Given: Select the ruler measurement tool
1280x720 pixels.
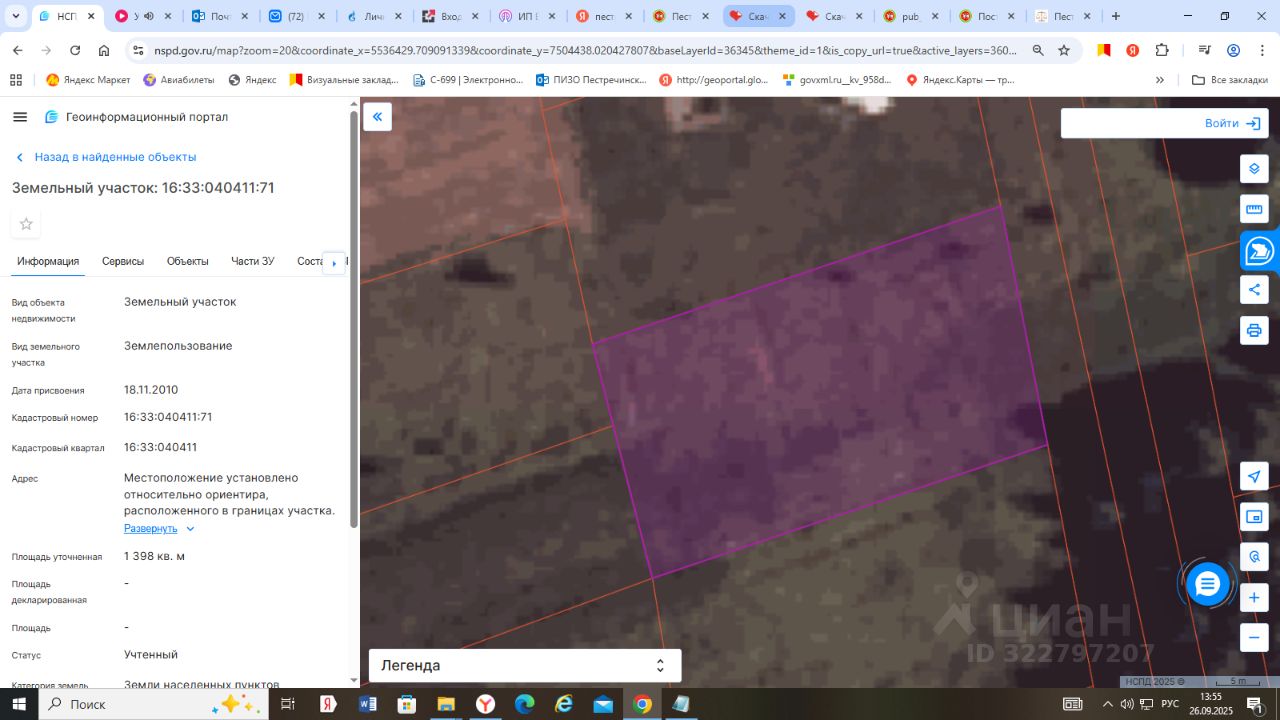Looking at the screenshot, I should (1254, 209).
